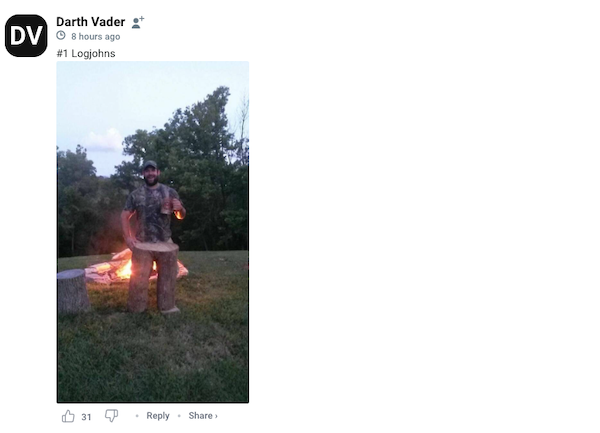Viewport: 600px width, 433px height.
Task: Follow Darth Vader via add-person icon
Action: (138, 22)
